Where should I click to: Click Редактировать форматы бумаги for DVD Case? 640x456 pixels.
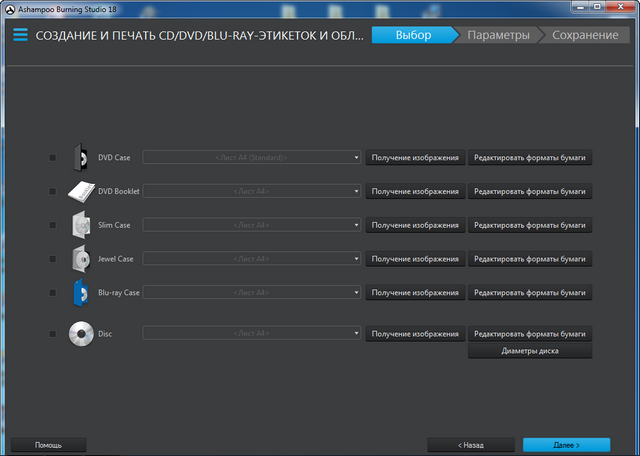tap(530, 158)
